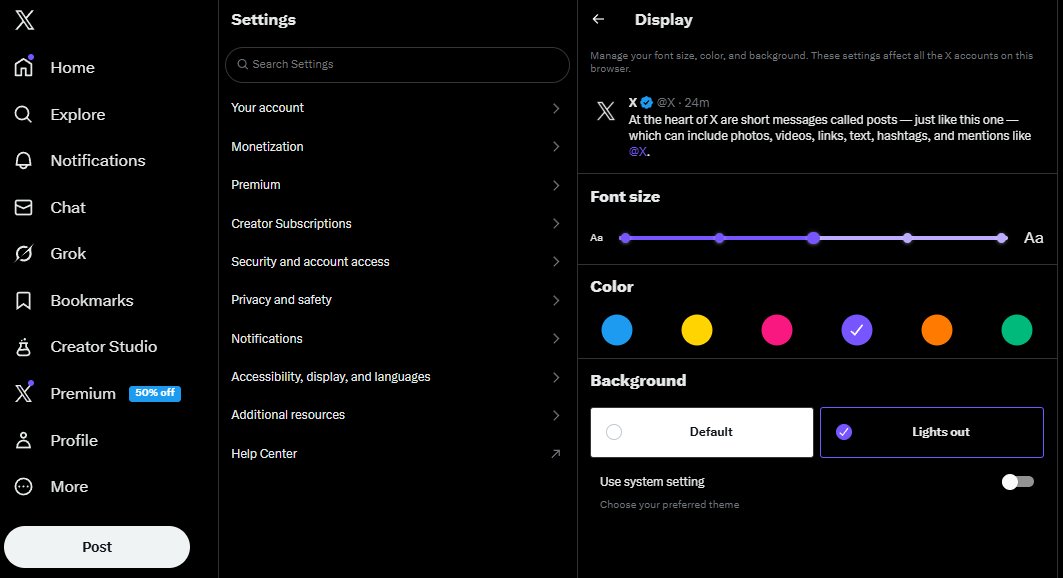Expand the Additional resources chevron

556,415
